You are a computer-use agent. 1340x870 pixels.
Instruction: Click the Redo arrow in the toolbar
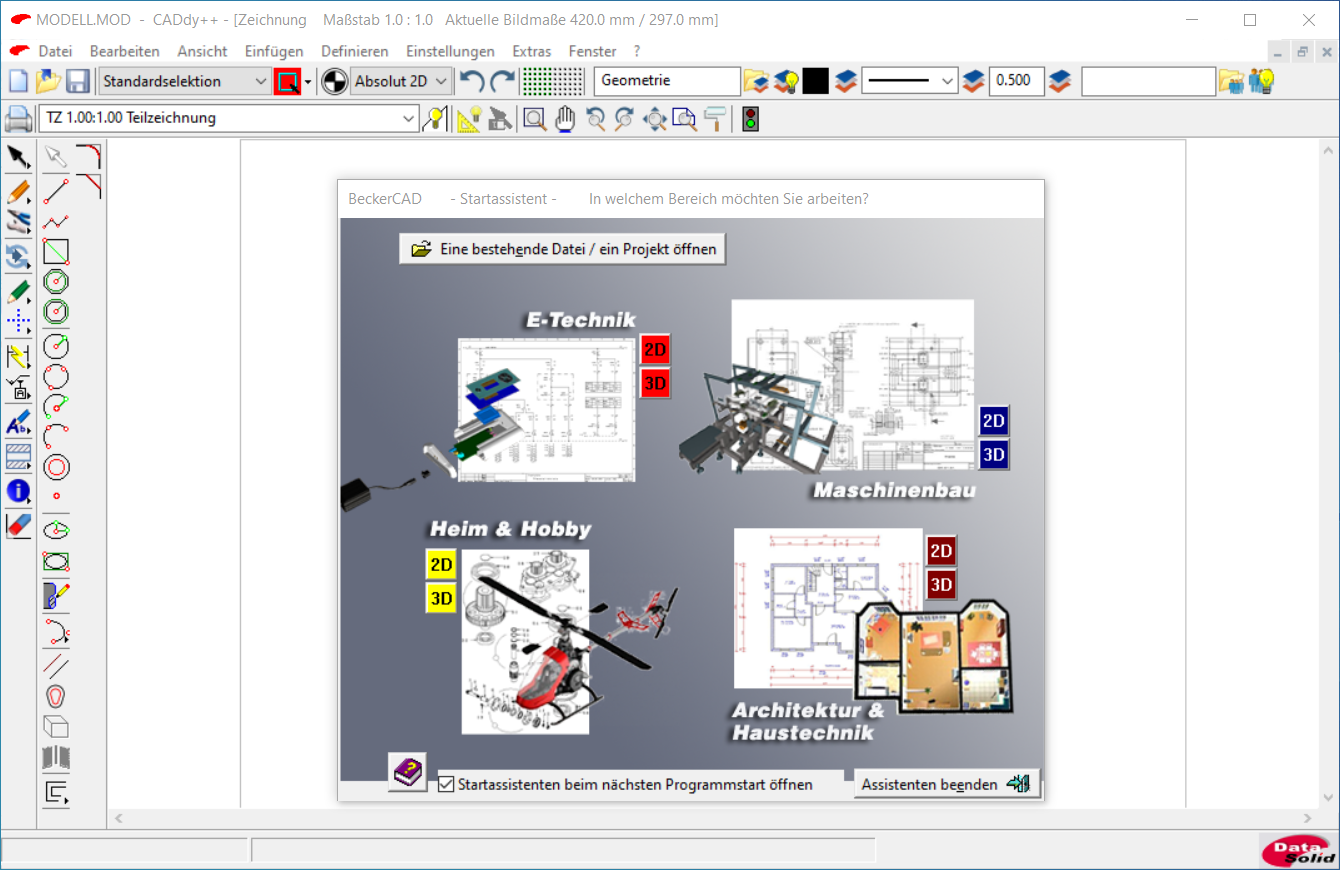[502, 81]
